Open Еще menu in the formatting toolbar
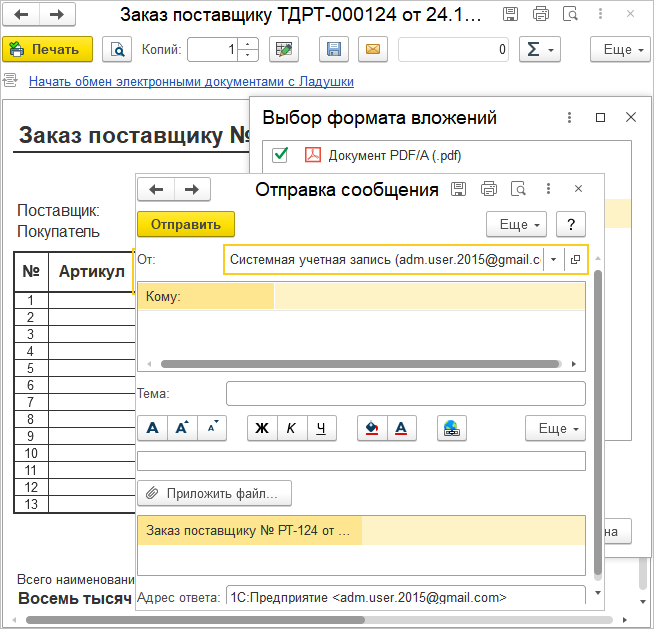 point(556,428)
